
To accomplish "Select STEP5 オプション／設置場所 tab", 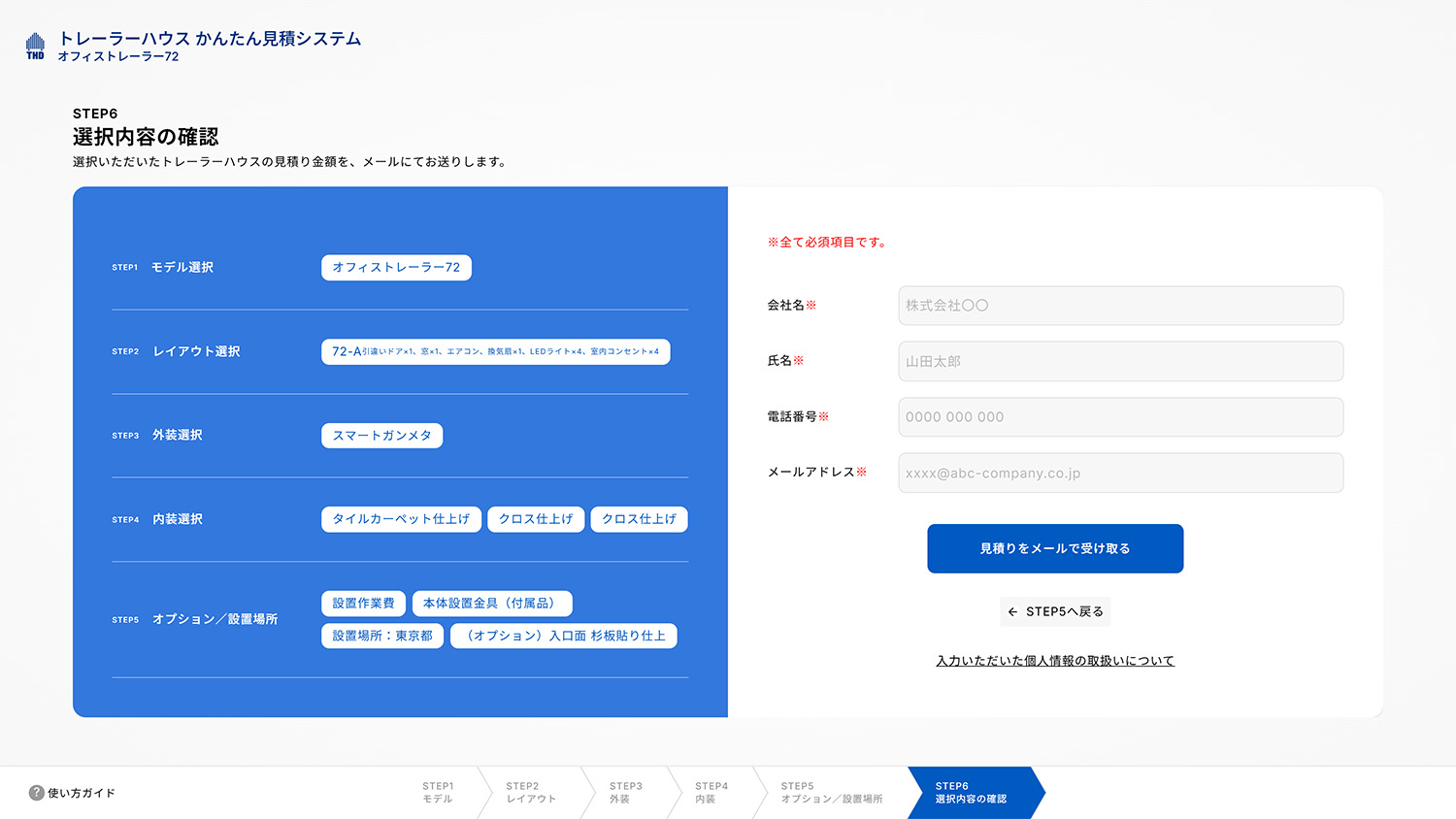I will point(832,793).
